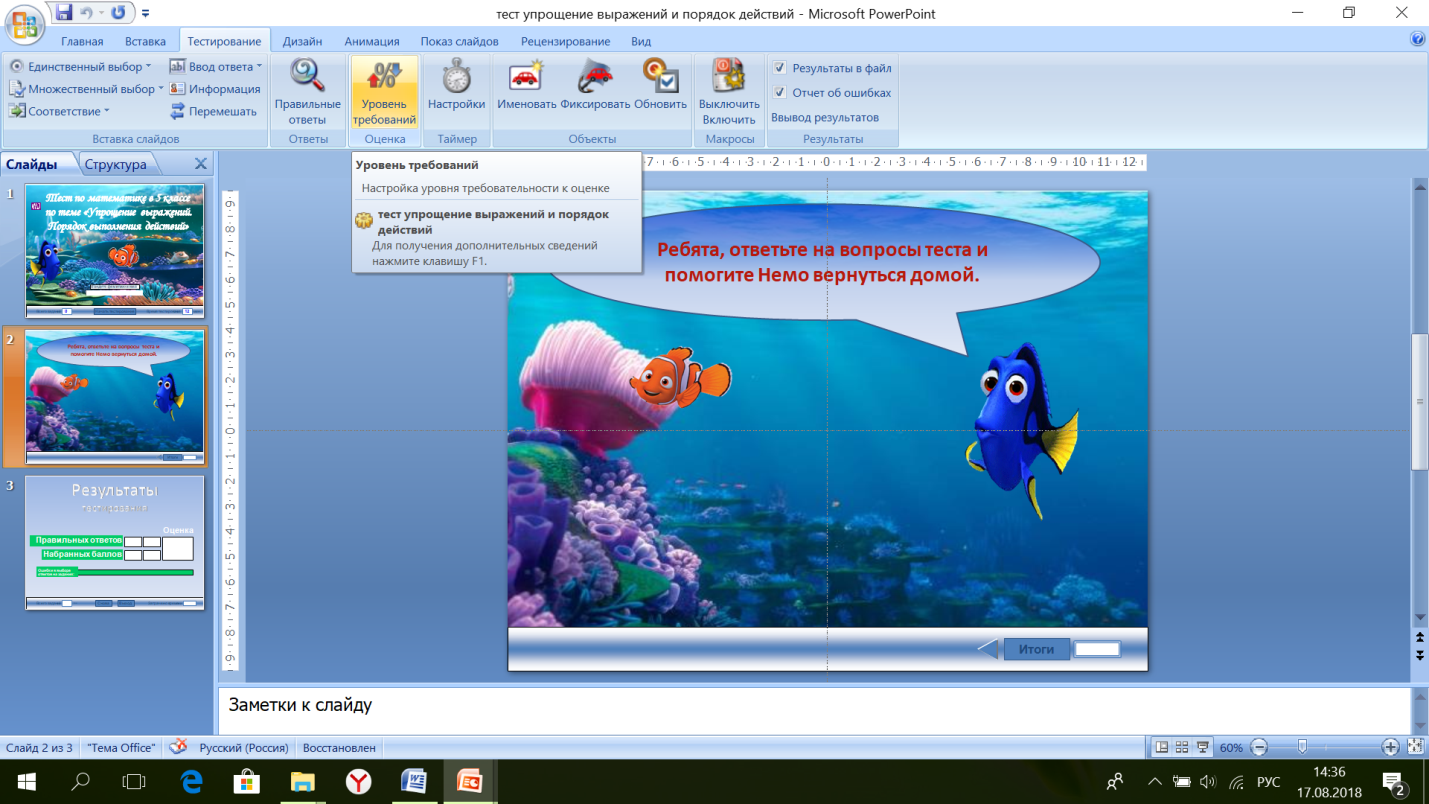Fit slide to current window

coord(1415,747)
